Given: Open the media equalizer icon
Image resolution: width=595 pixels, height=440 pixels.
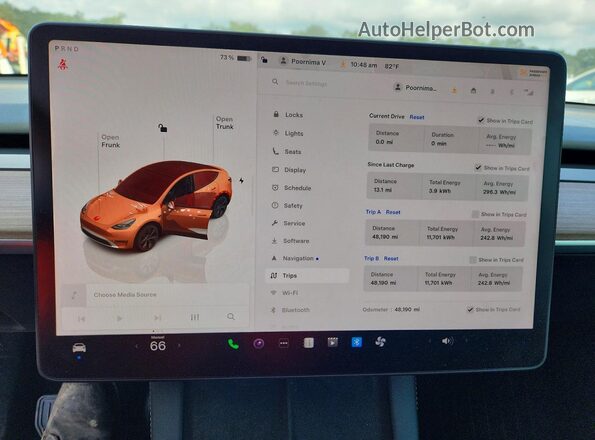Looking at the screenshot, I should pos(195,317).
